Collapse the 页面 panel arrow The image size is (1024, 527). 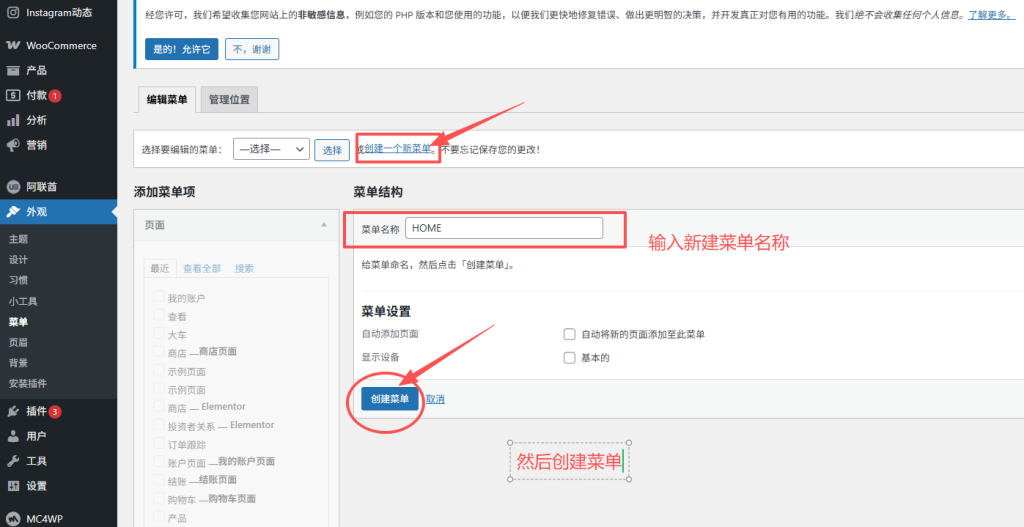click(323, 225)
